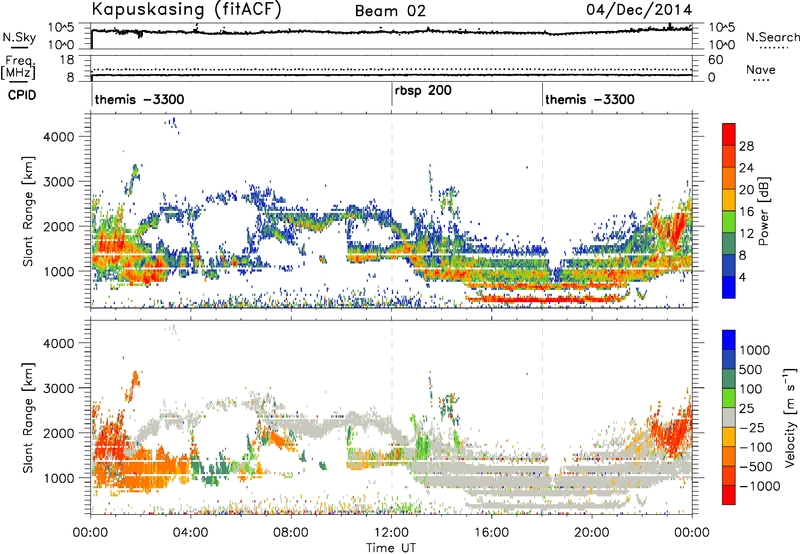This screenshot has height=554, width=800.
Task: Click the '18' tick on the frequency axis
Action: click(x=67, y=60)
